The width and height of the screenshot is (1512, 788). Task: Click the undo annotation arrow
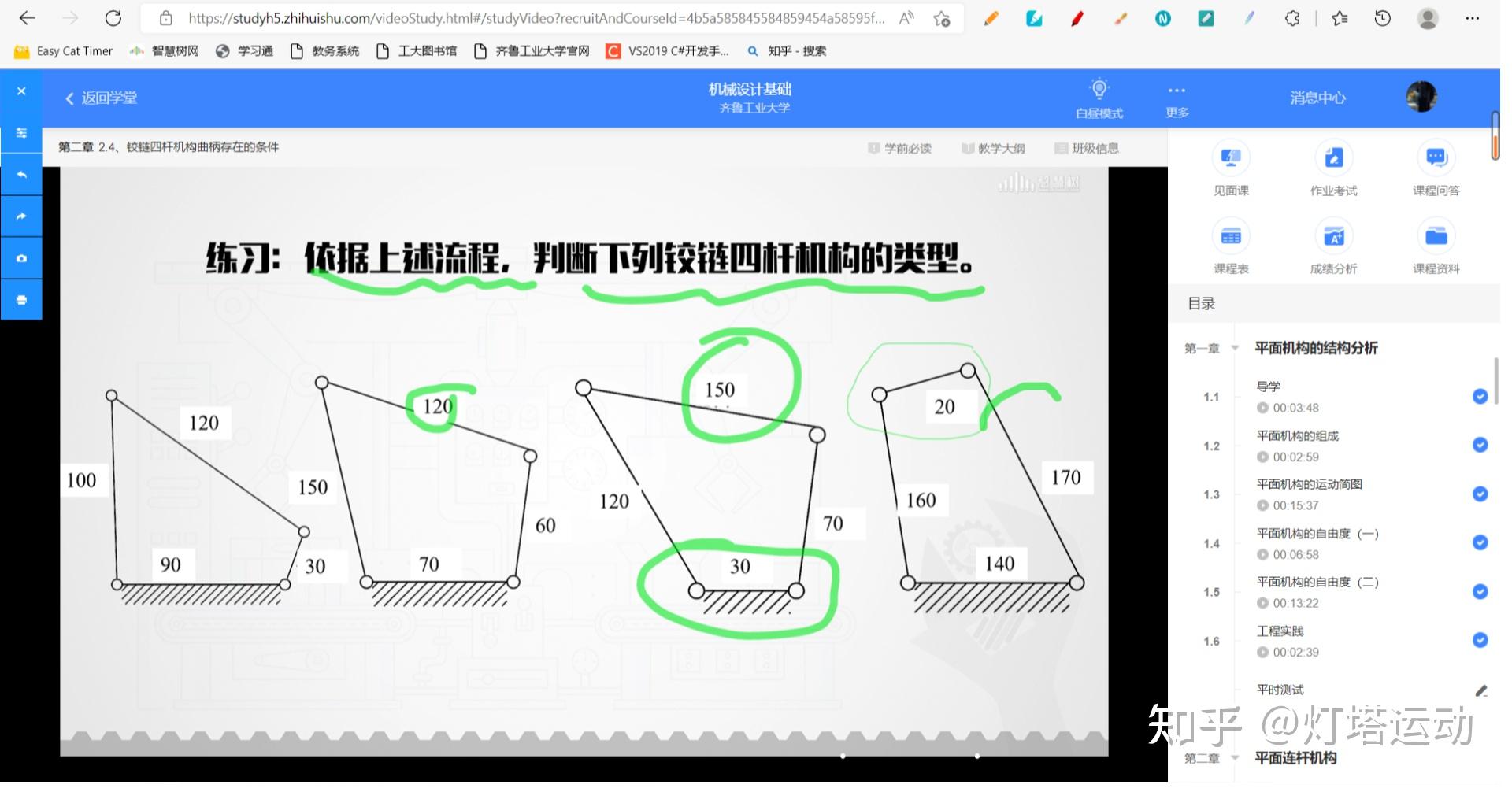point(21,174)
